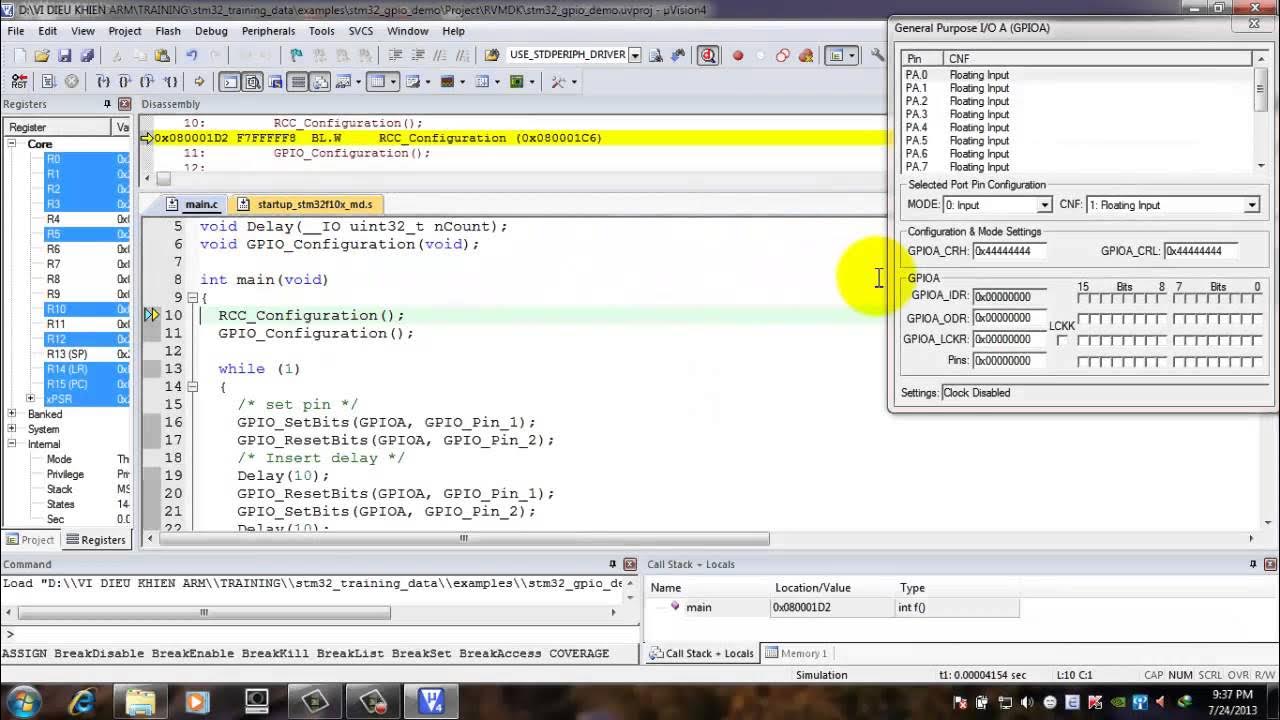Click the New file icon
1280x720 pixels.
coord(19,55)
